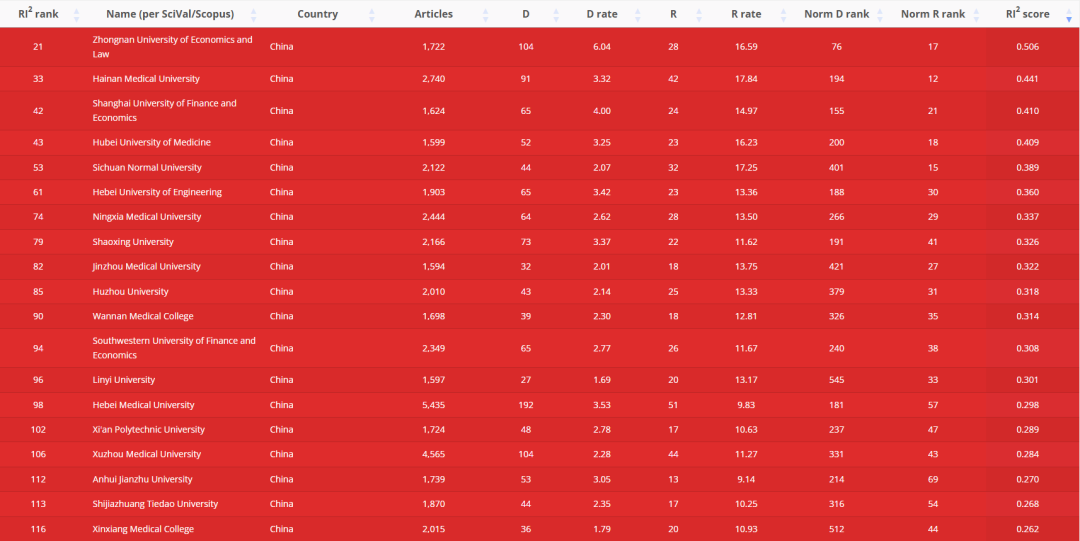Select Xinxiang Medical College entry
Screen dimensions: 1080x541
tap(143, 529)
